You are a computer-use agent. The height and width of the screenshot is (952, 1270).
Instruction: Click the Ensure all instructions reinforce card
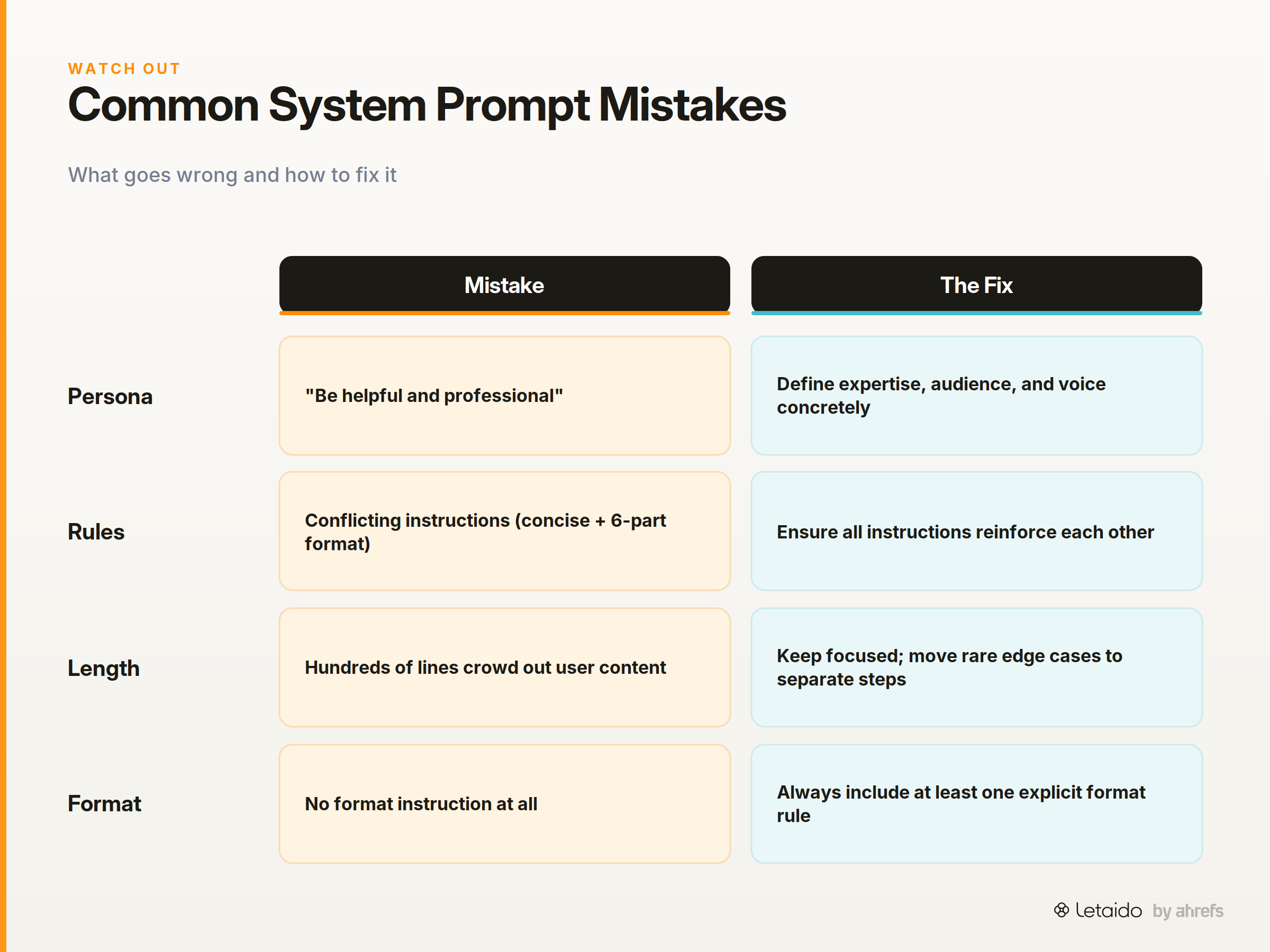977,532
